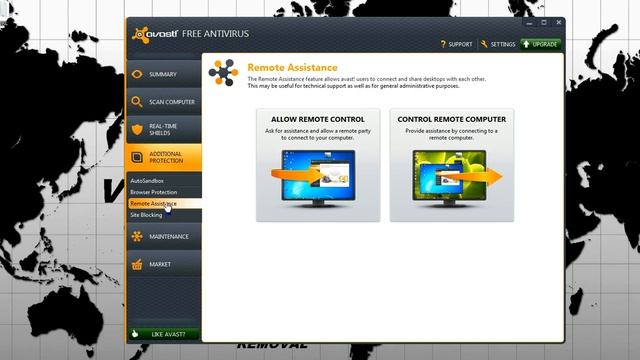Open the Support link
The width and height of the screenshot is (640, 360).
click(456, 44)
